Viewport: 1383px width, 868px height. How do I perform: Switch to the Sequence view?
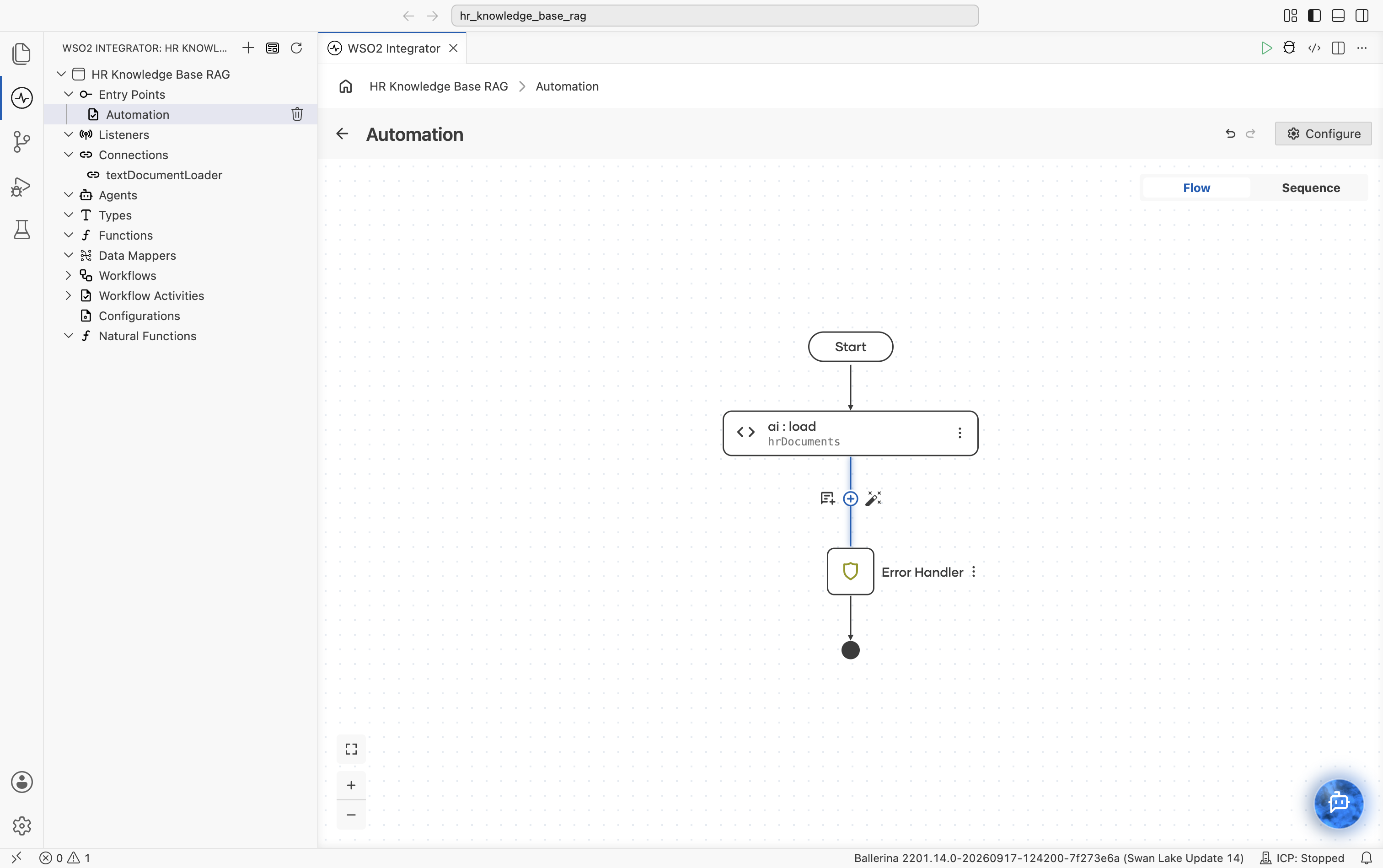point(1311,188)
